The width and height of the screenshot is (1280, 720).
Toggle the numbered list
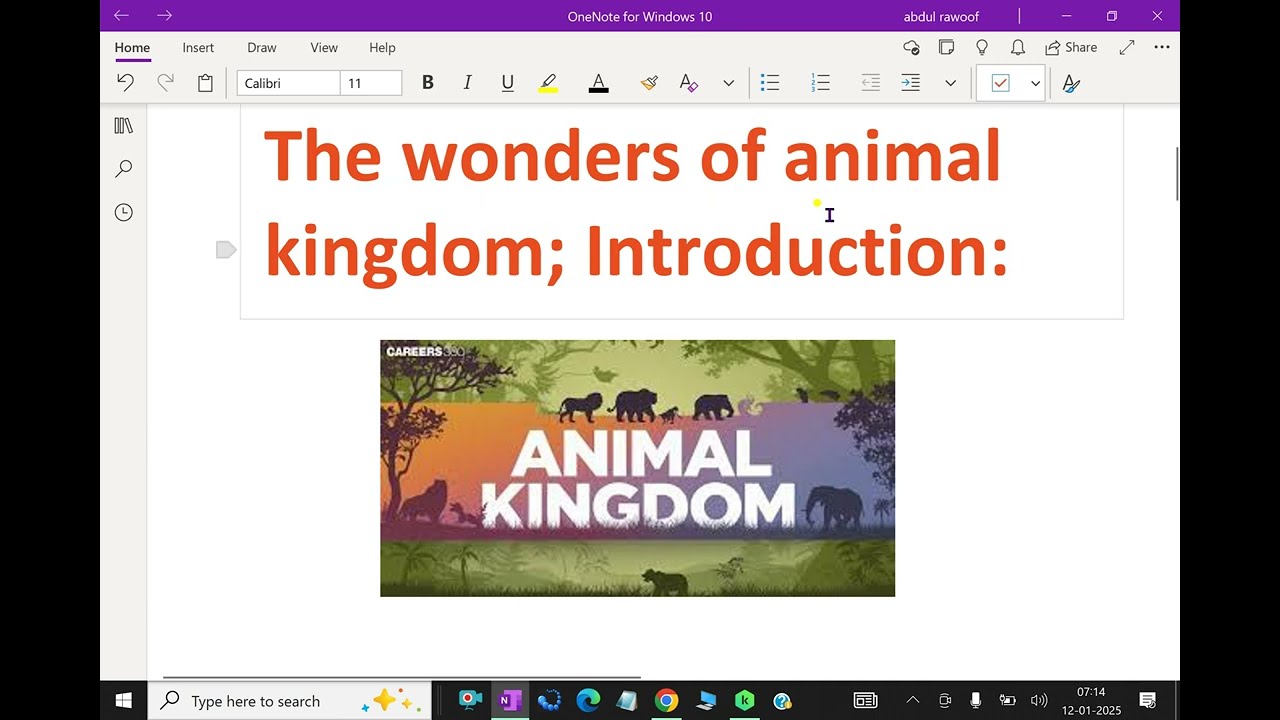pyautogui.click(x=820, y=83)
